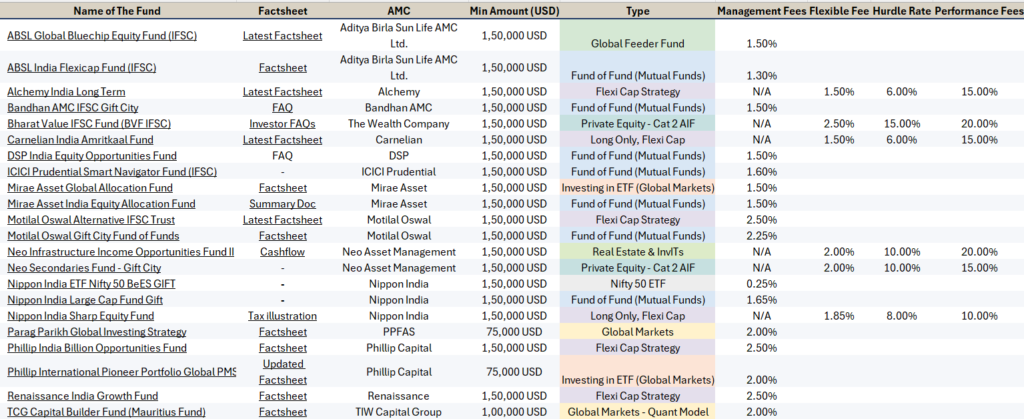Select the AMC column header
The width and height of the screenshot is (1024, 419).
coord(398,11)
